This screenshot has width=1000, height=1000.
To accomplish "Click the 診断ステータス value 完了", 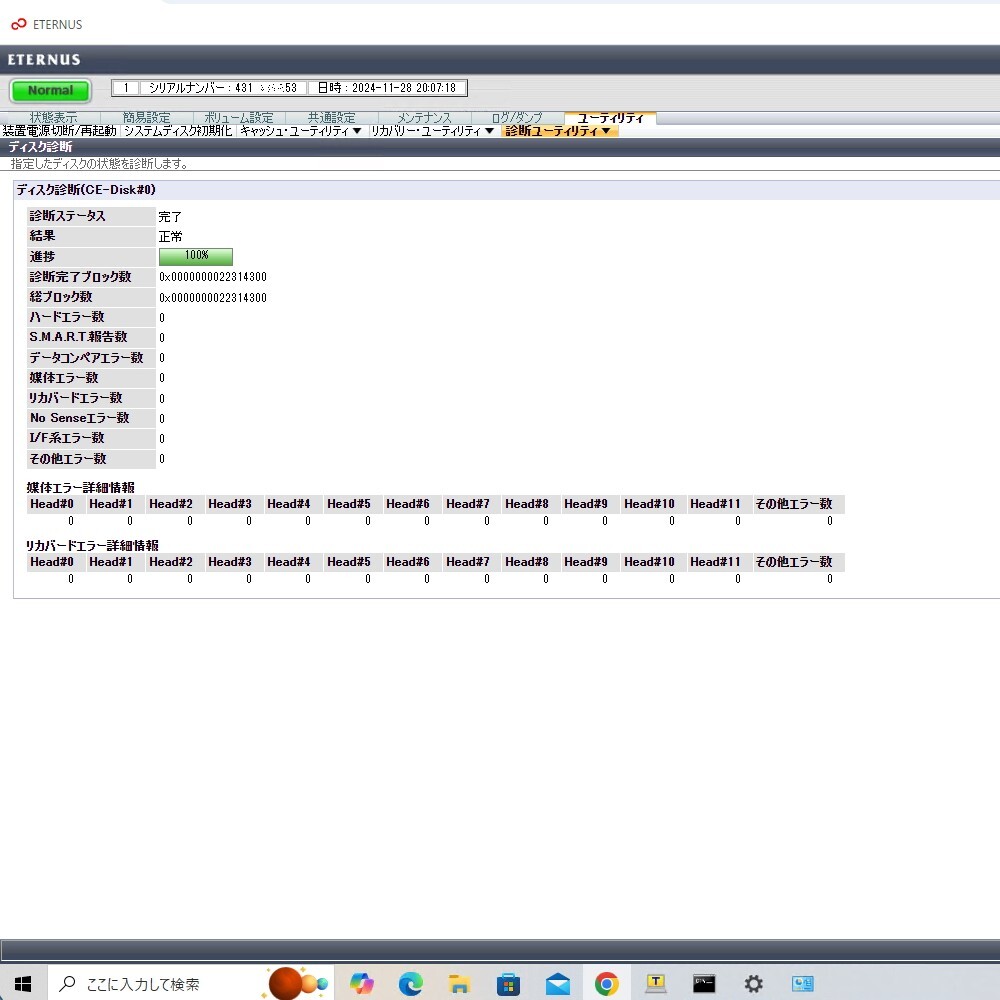I will click(170, 217).
